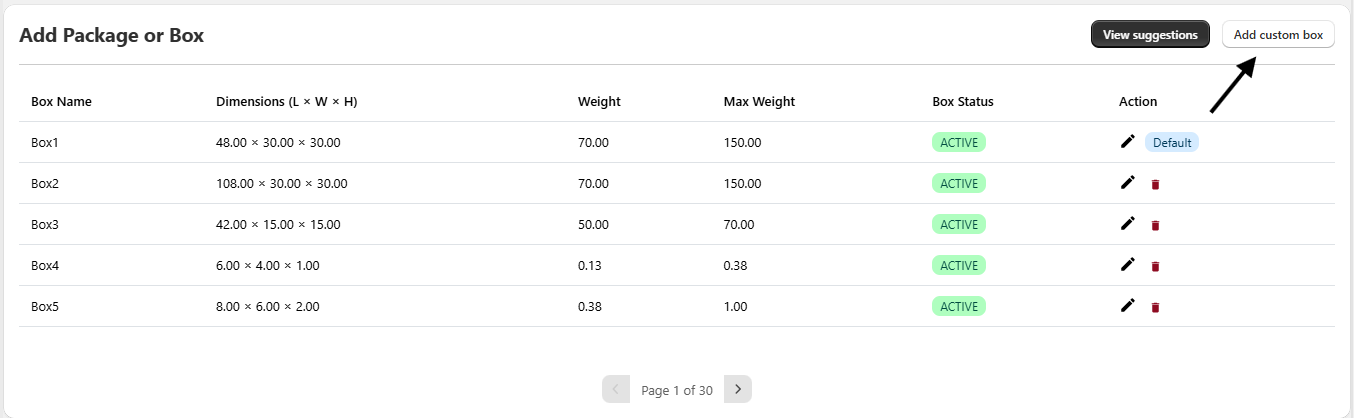Click the View suggestions button
This screenshot has height=418, width=1354.
tap(1150, 35)
